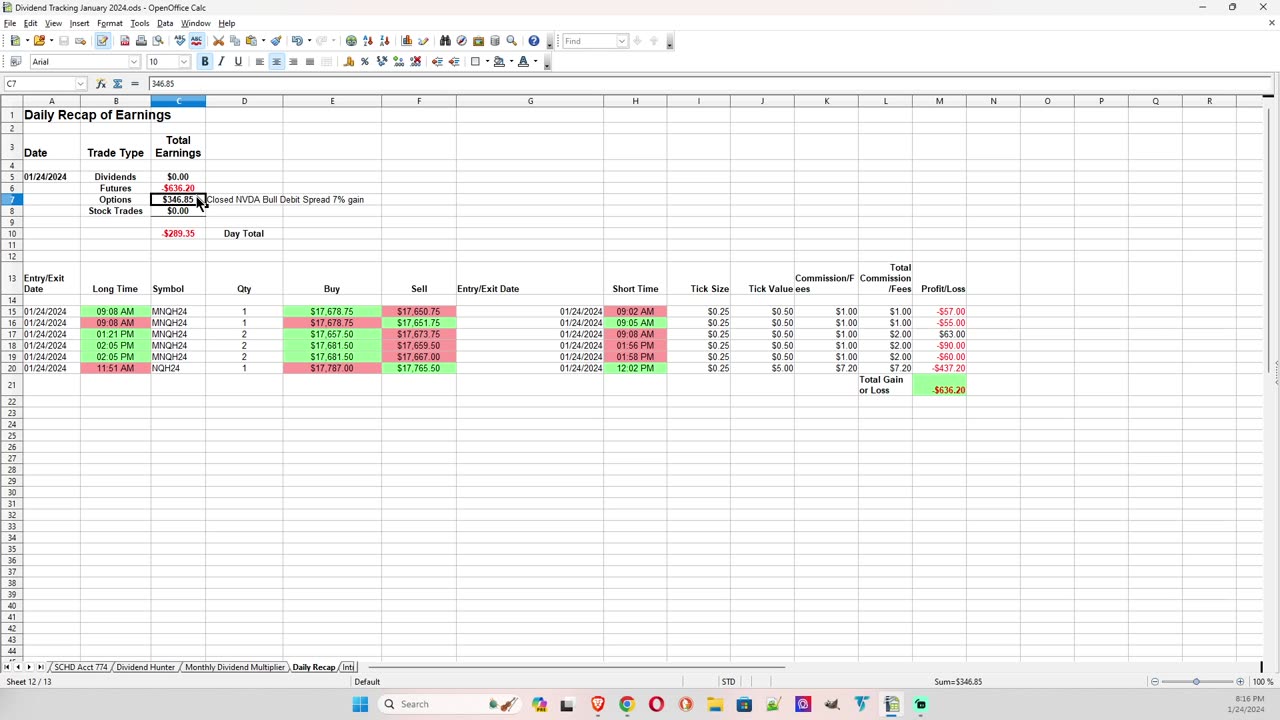Switch to SCHD Acct 774 sheet tab
This screenshot has width=1280, height=720.
pos(80,667)
